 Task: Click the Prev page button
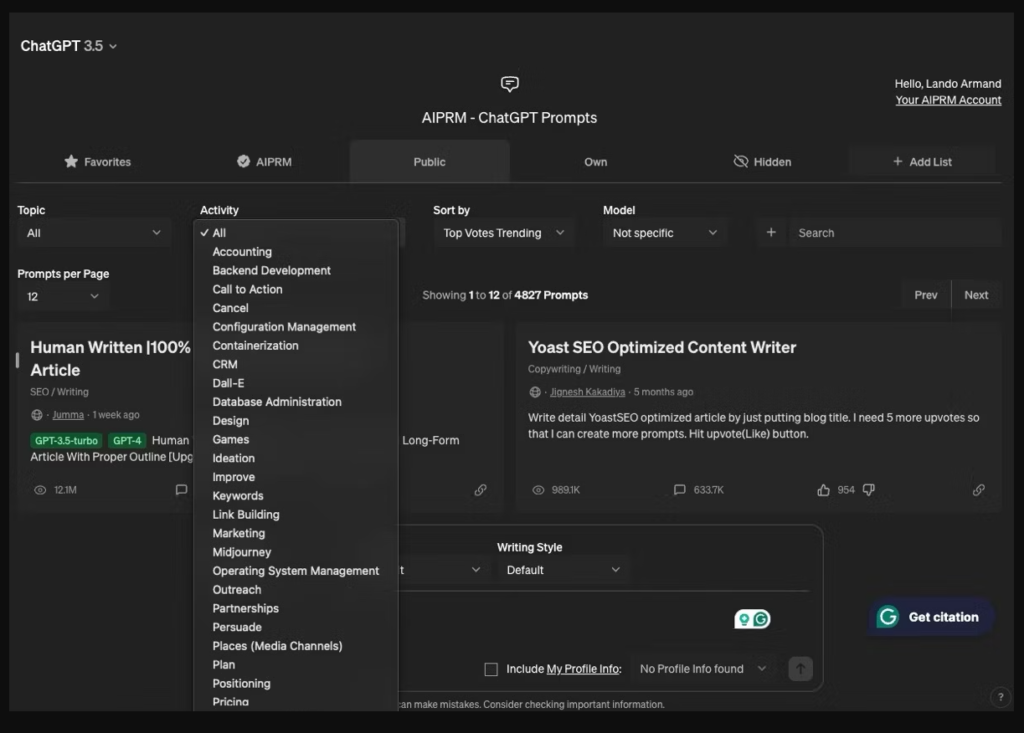(925, 295)
